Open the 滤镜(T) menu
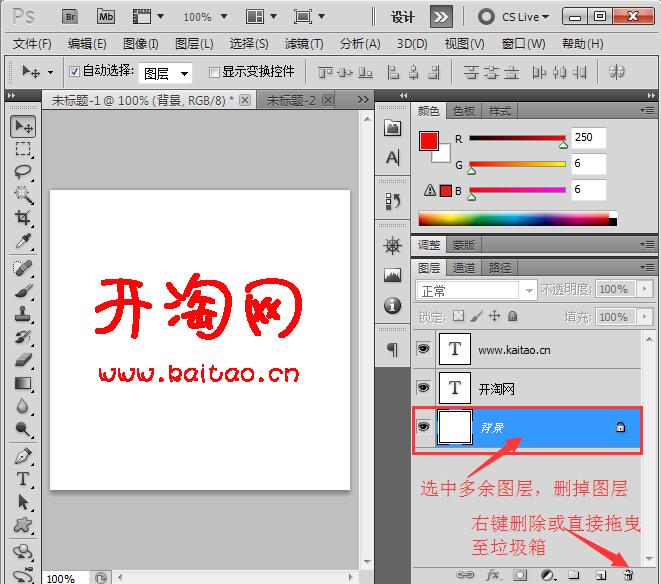 pos(304,43)
